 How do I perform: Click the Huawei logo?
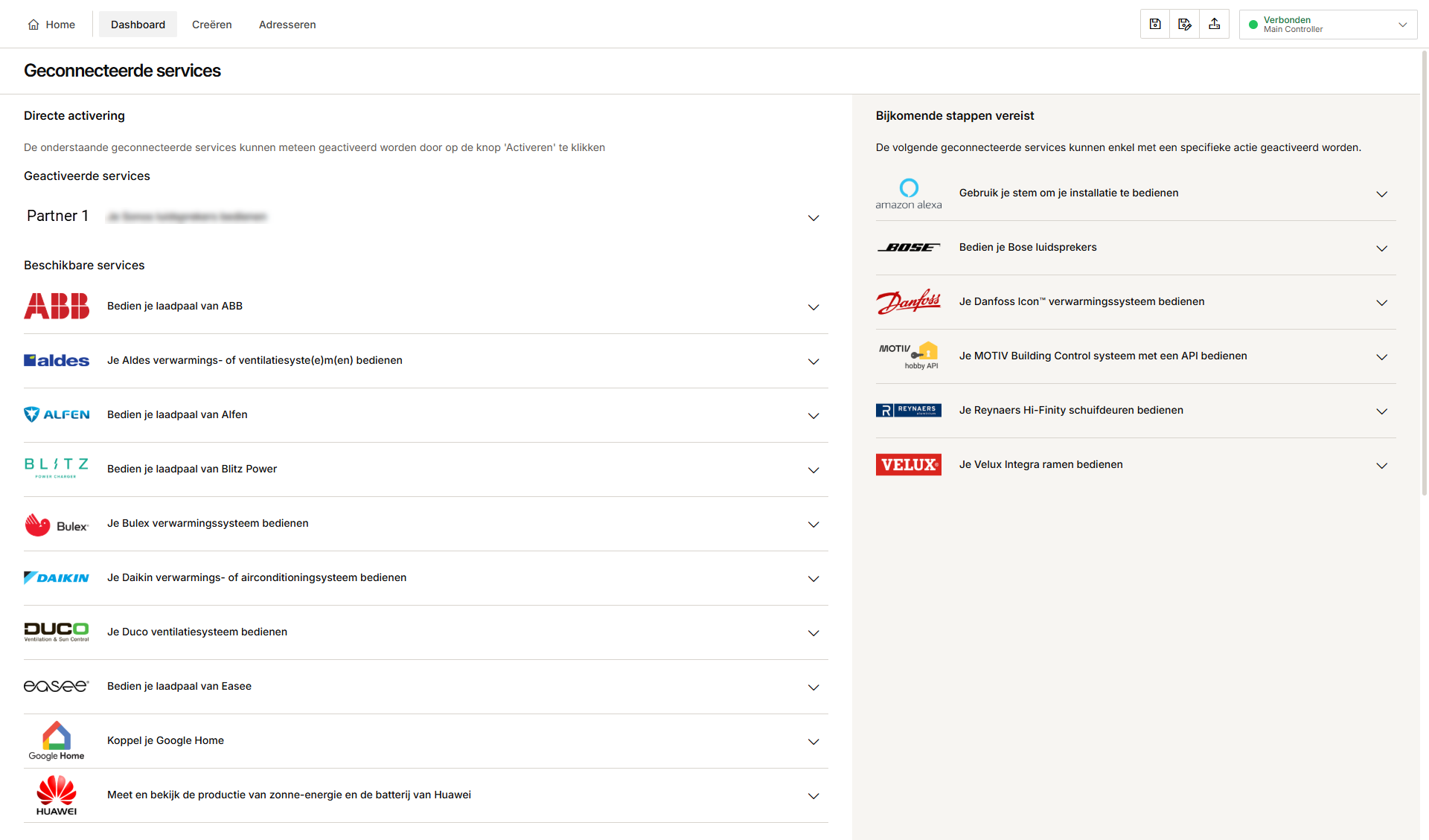(x=57, y=795)
